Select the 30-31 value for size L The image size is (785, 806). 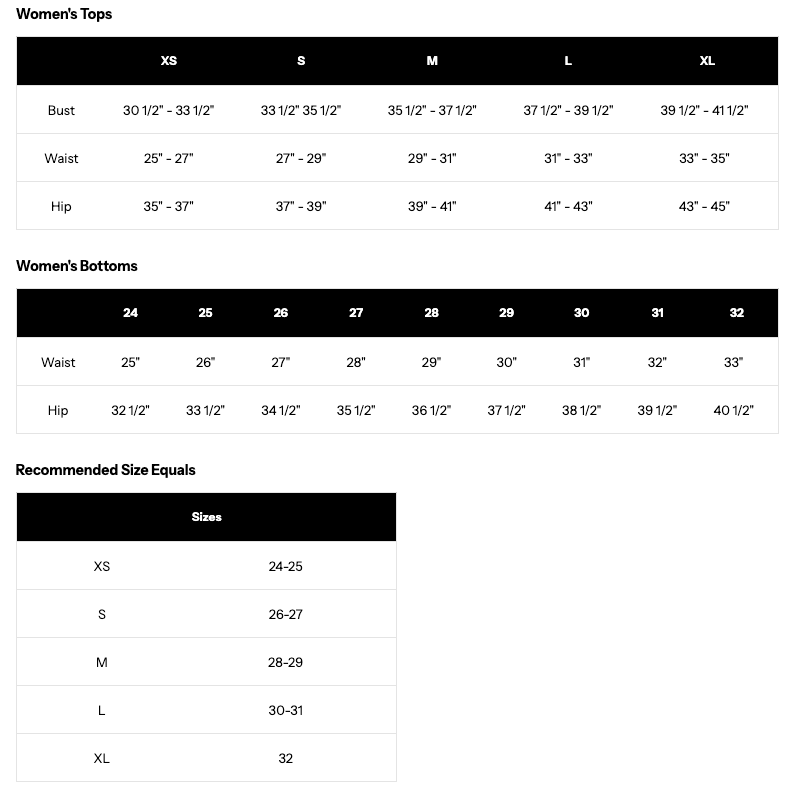click(x=285, y=710)
